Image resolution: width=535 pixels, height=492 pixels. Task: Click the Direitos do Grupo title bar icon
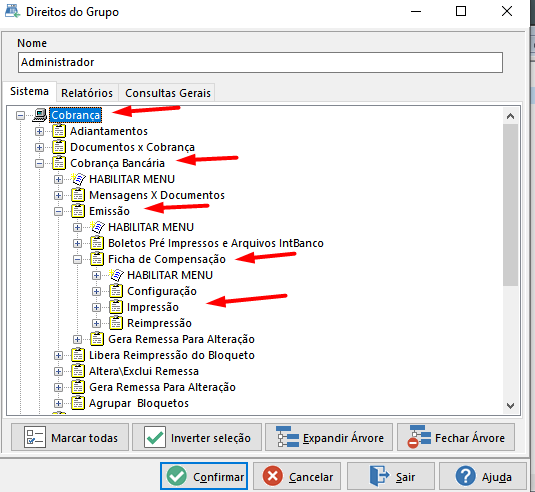(12, 12)
